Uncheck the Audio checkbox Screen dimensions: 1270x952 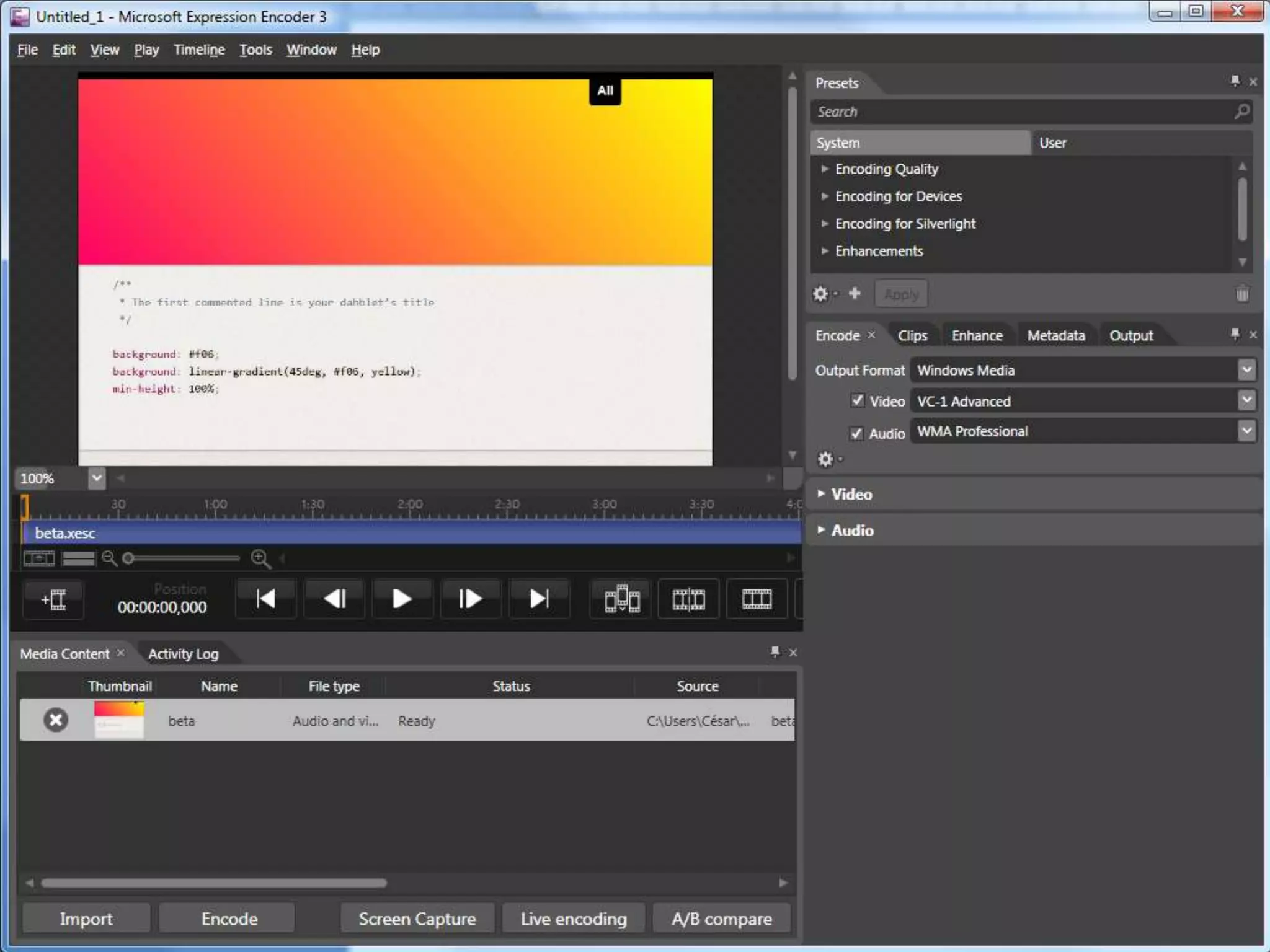pyautogui.click(x=857, y=433)
